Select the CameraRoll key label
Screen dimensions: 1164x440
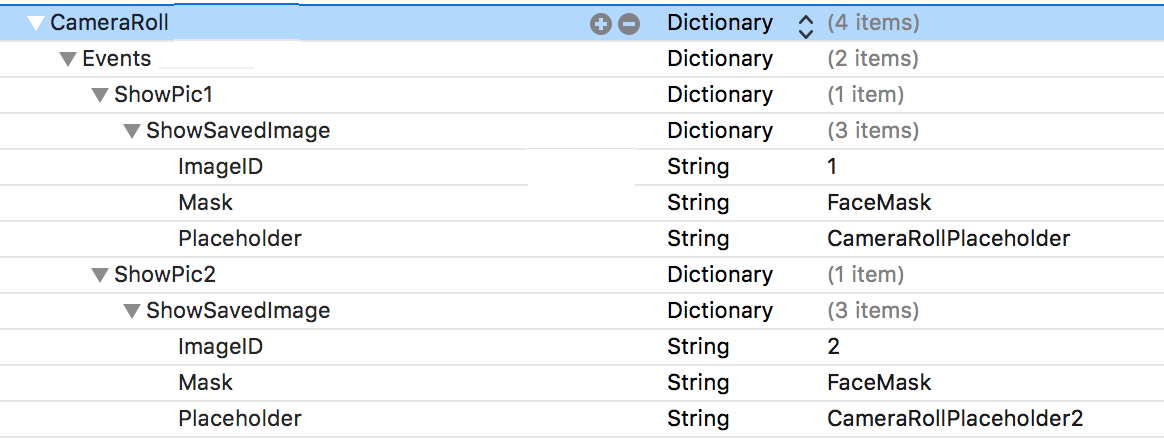tap(109, 22)
